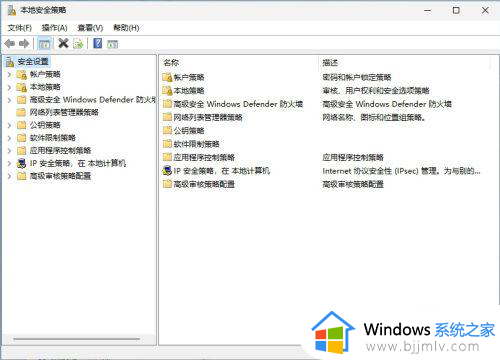The width and height of the screenshot is (500, 360).
Task: Select 应用程序控制策略 label in left tree
Action: (60, 151)
